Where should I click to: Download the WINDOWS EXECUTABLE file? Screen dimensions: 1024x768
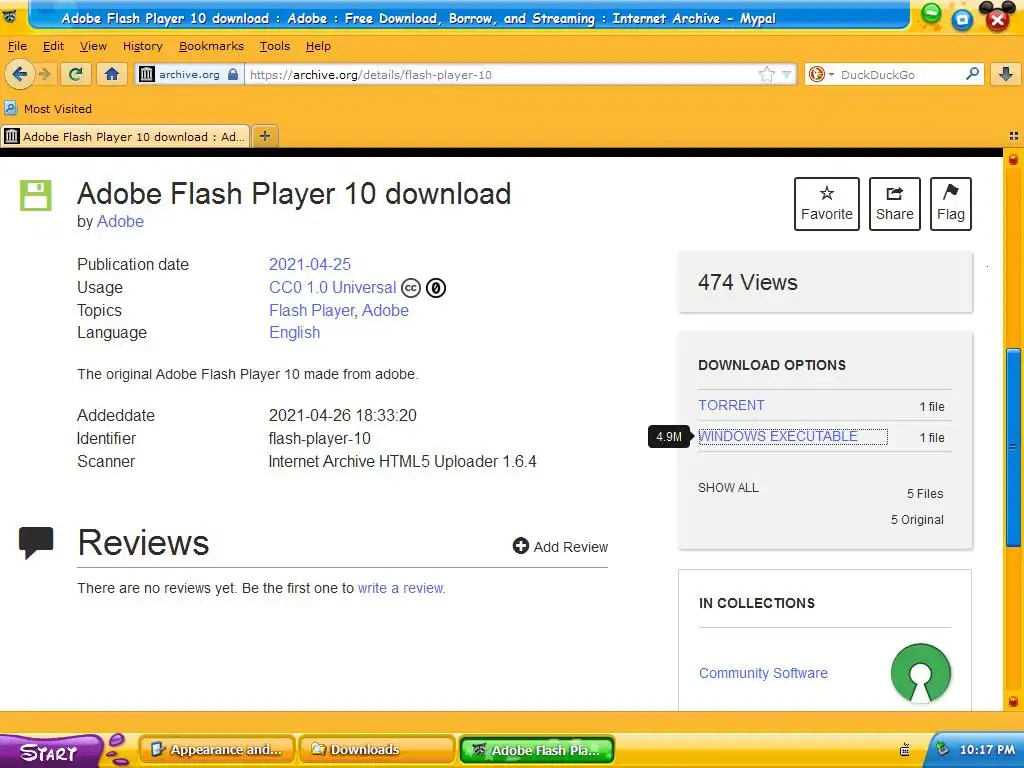click(x=778, y=436)
